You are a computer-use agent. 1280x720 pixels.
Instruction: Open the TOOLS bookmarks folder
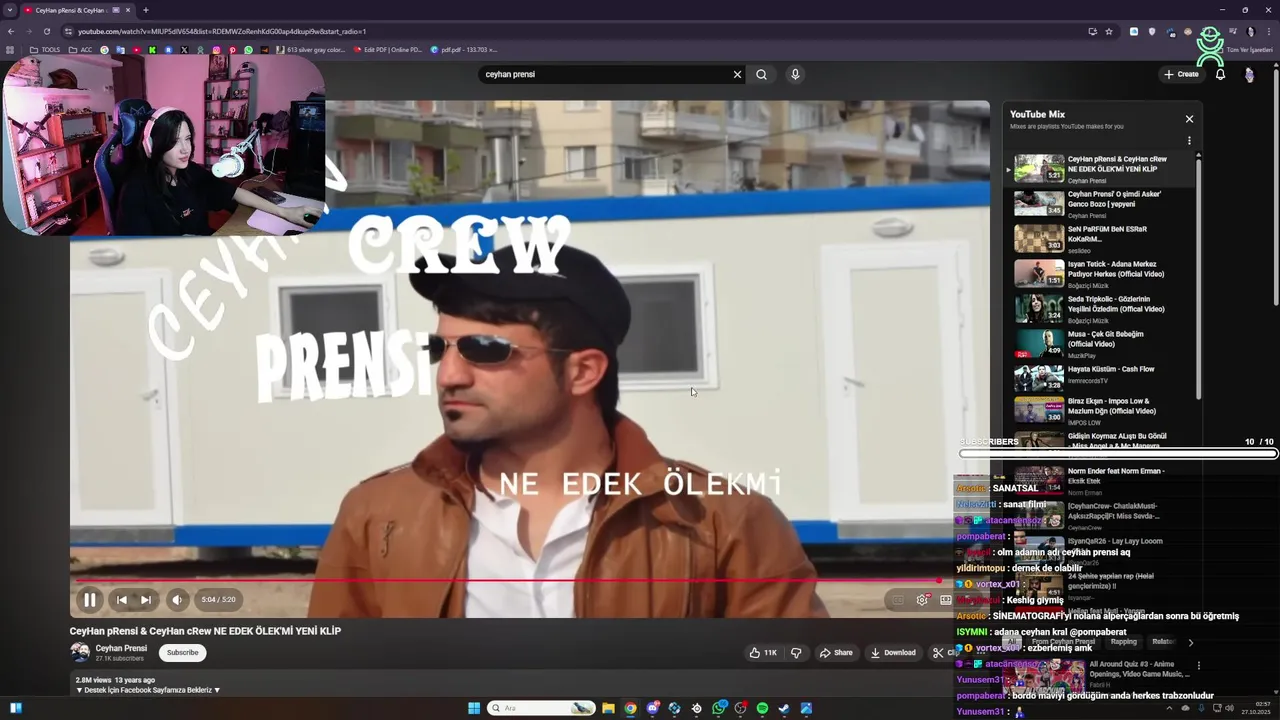coord(45,49)
